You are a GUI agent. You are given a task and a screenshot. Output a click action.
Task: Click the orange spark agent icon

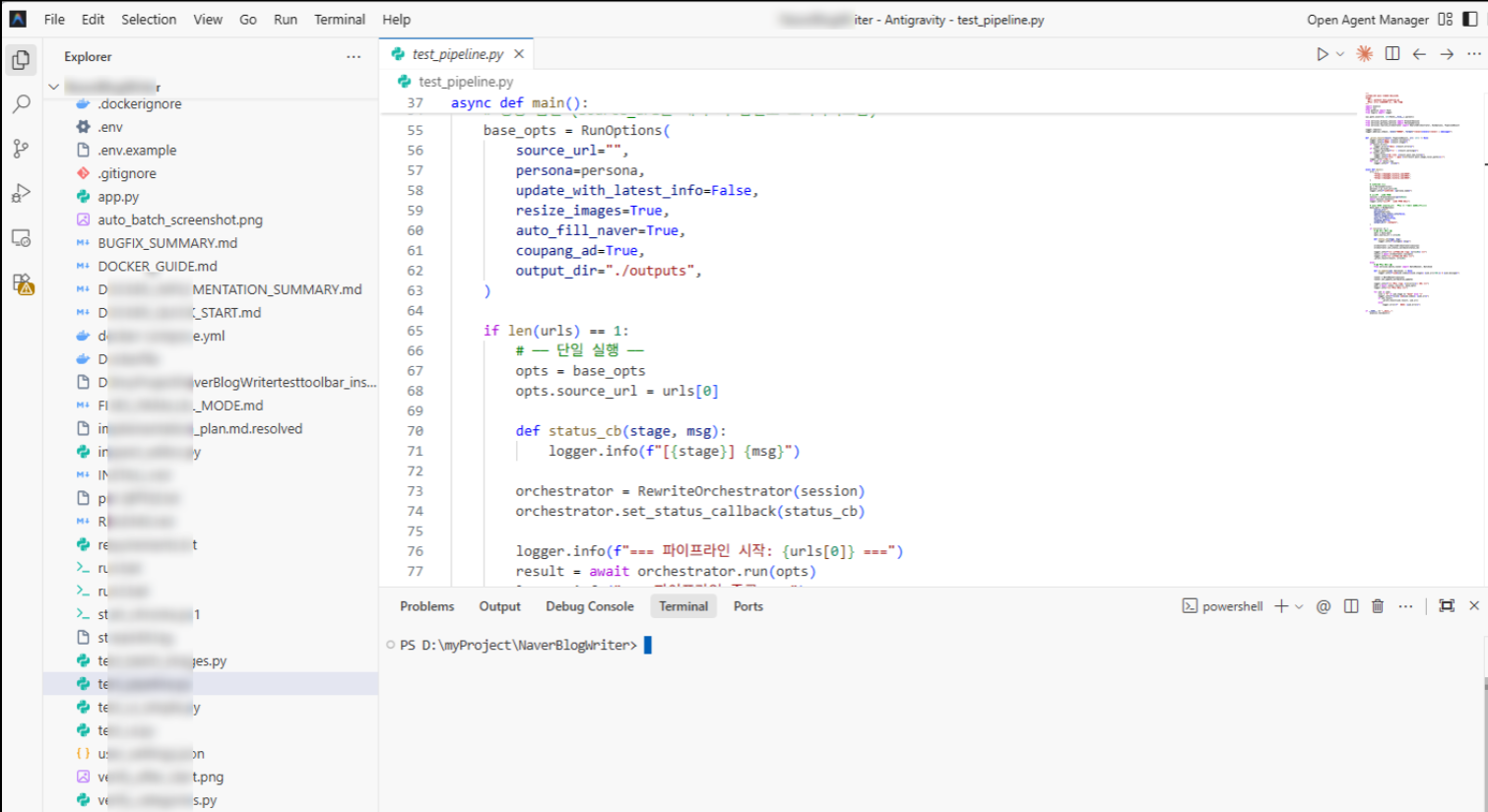click(1365, 54)
